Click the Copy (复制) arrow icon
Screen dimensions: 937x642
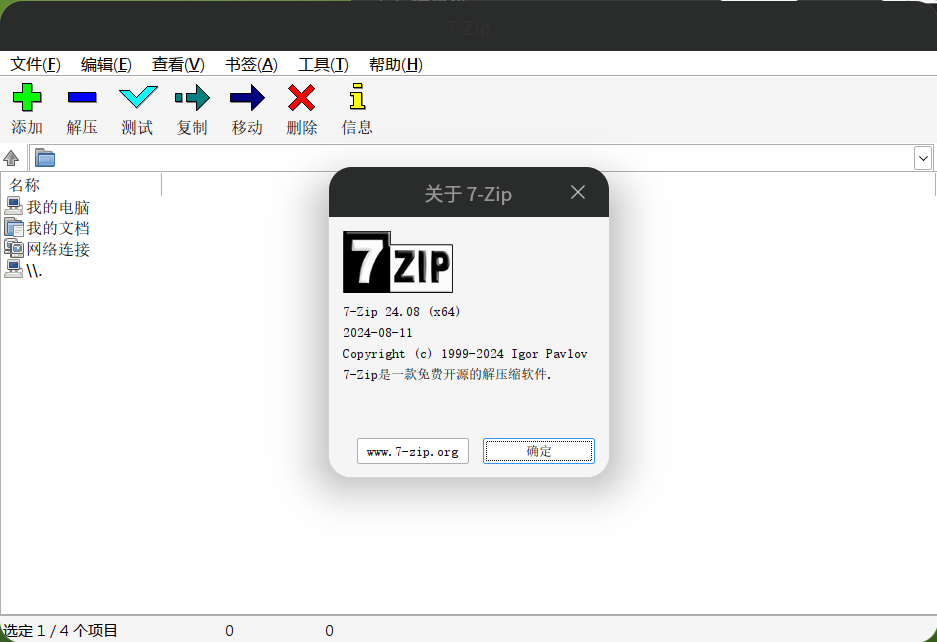[x=192, y=97]
